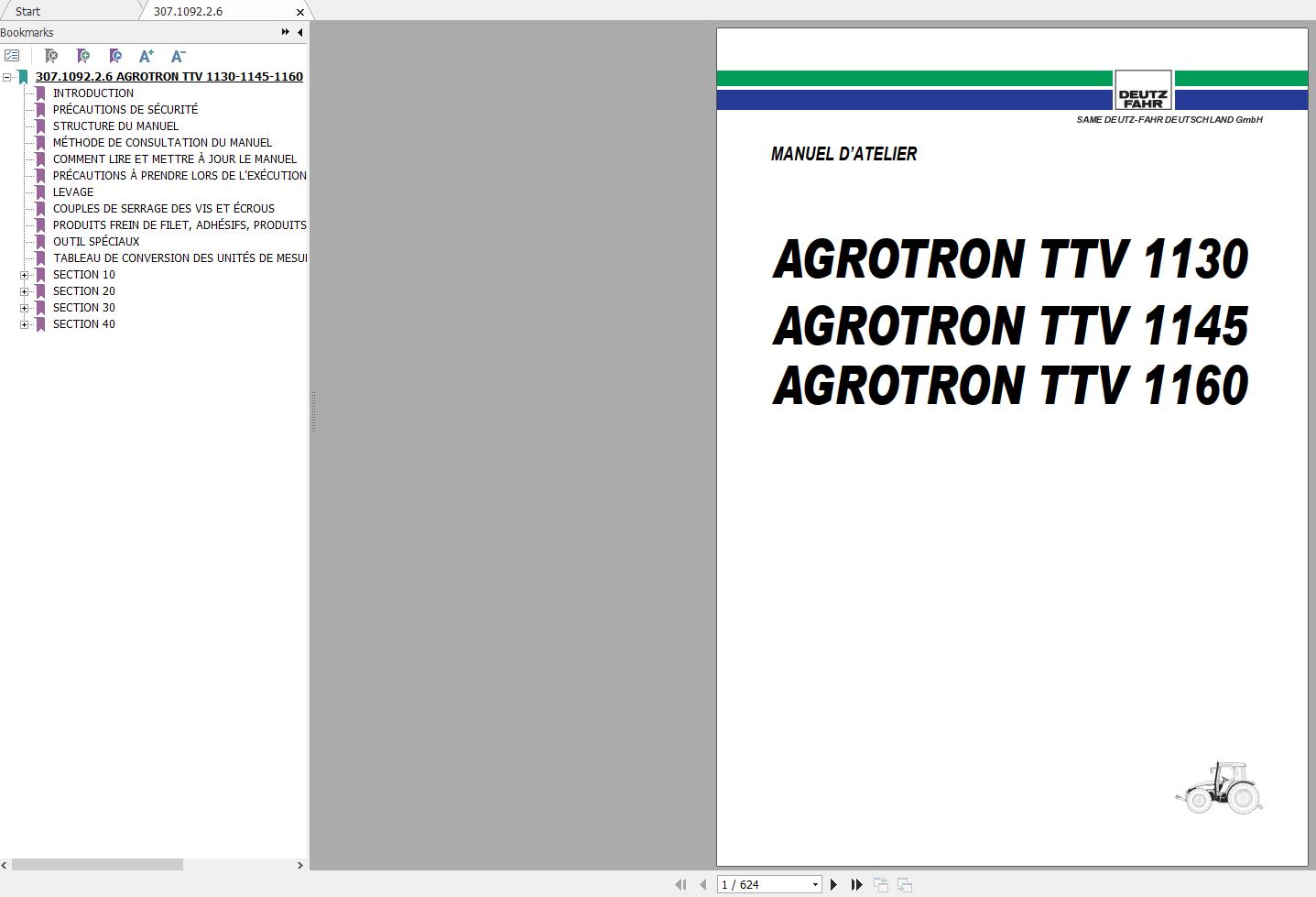Jump to the LEVAGE bookmark
1316x897 pixels.
click(73, 192)
